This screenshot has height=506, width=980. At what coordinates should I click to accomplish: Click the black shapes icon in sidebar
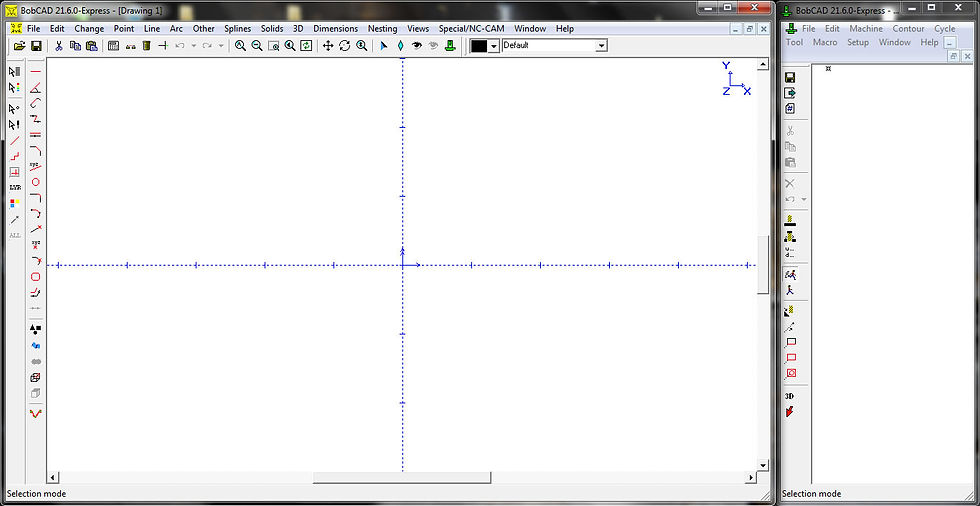[36, 329]
